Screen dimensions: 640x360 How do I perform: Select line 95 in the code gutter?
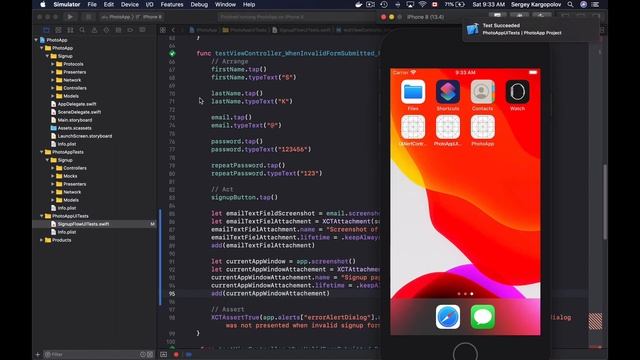172,293
